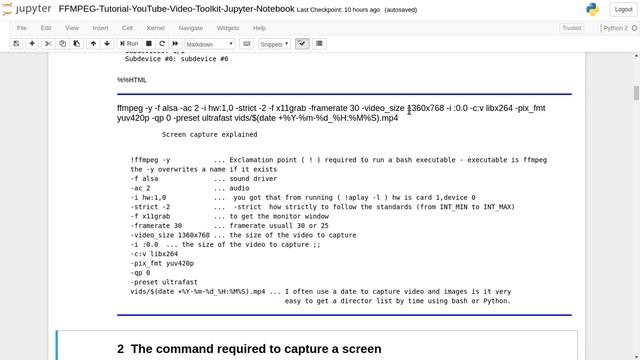Image resolution: width=640 pixels, height=360 pixels.
Task: Open the Widgets menu
Action: [x=228, y=28]
